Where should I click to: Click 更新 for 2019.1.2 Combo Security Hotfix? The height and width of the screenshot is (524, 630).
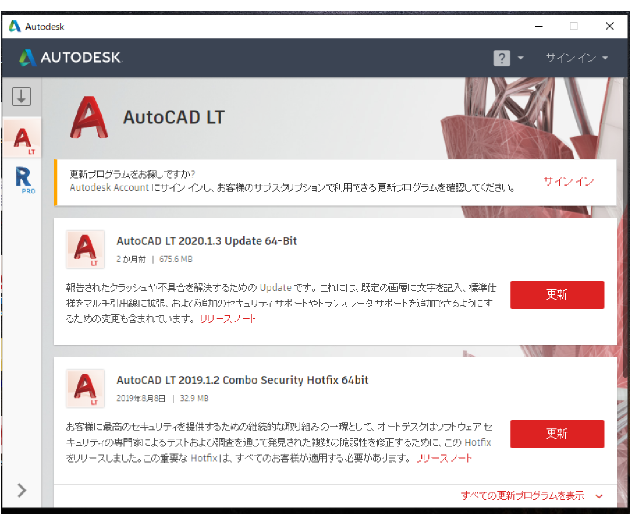(x=557, y=434)
